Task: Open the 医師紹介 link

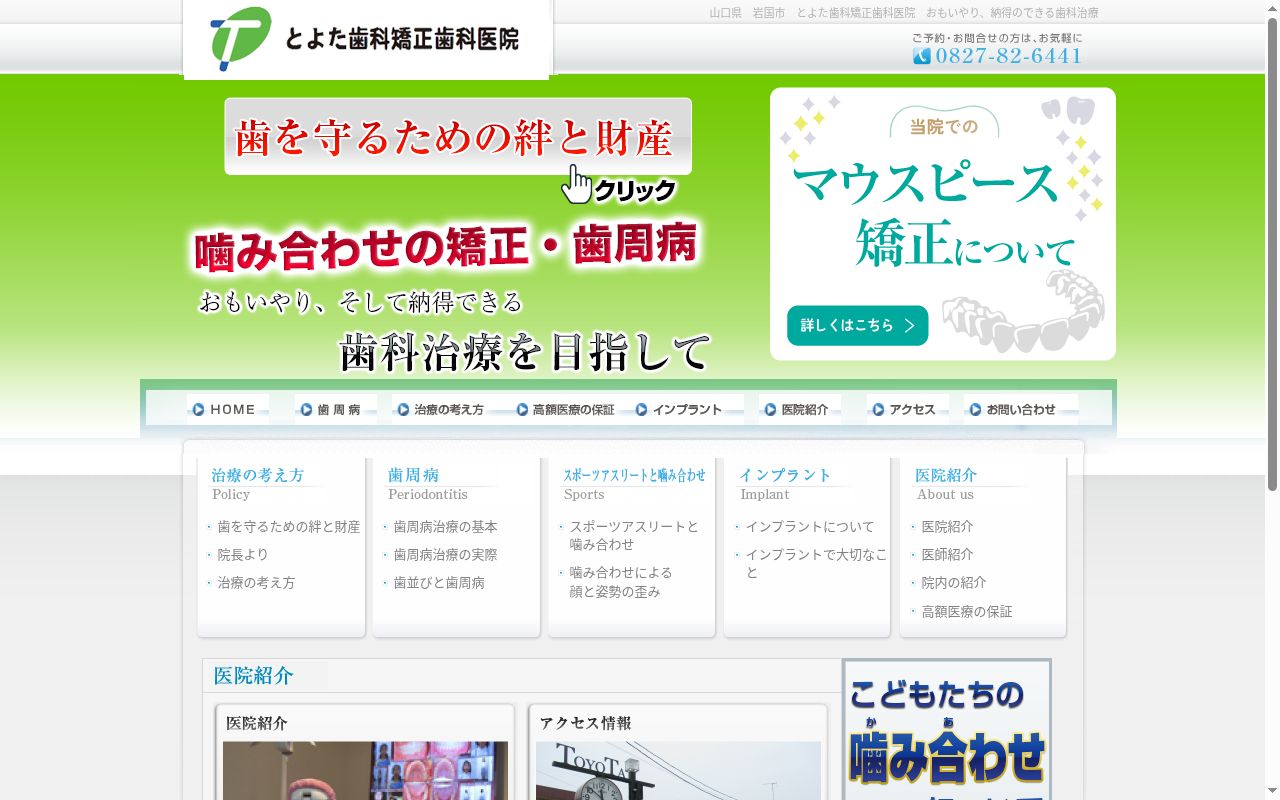Action: (x=947, y=555)
